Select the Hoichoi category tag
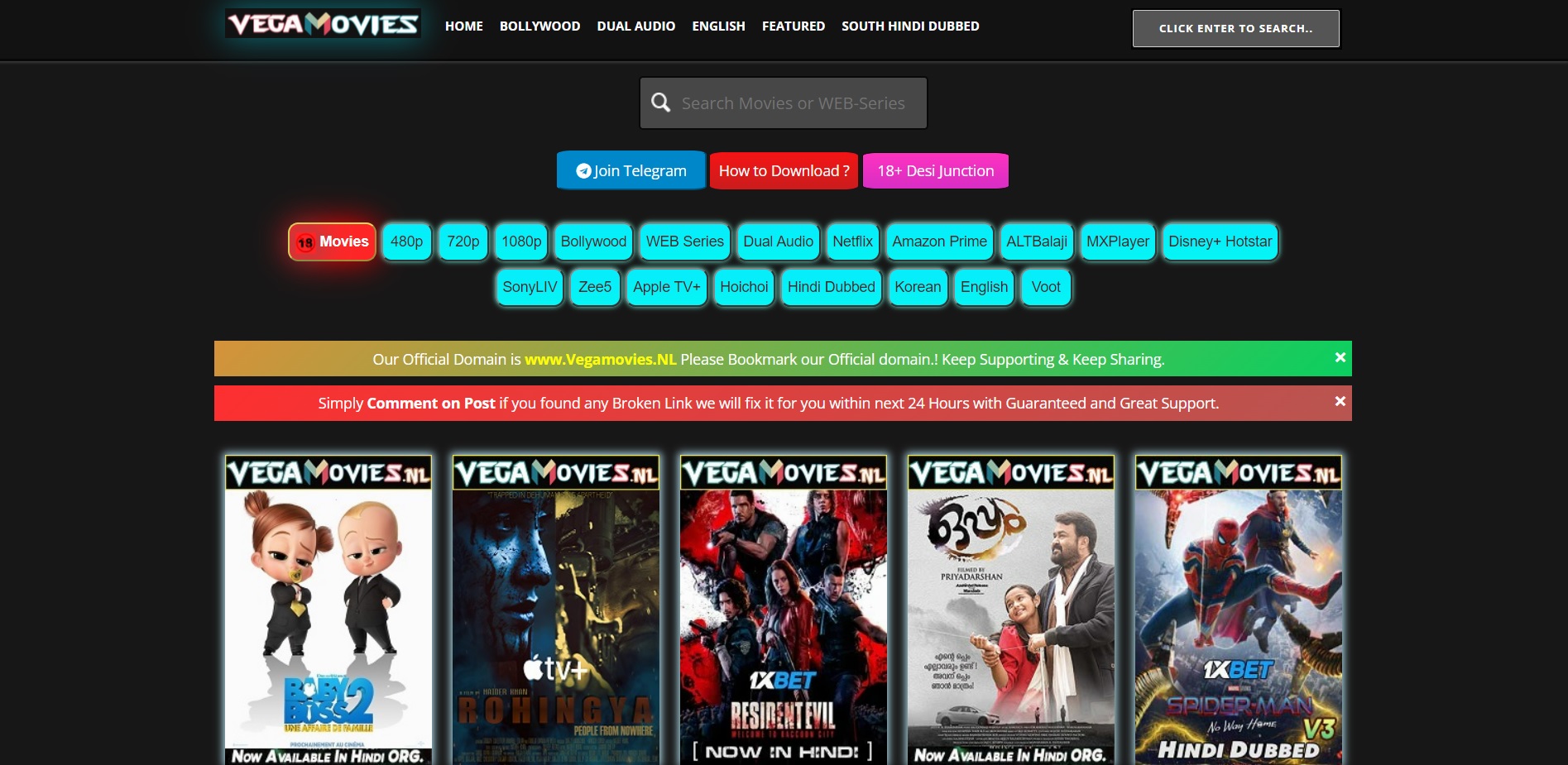 (744, 287)
